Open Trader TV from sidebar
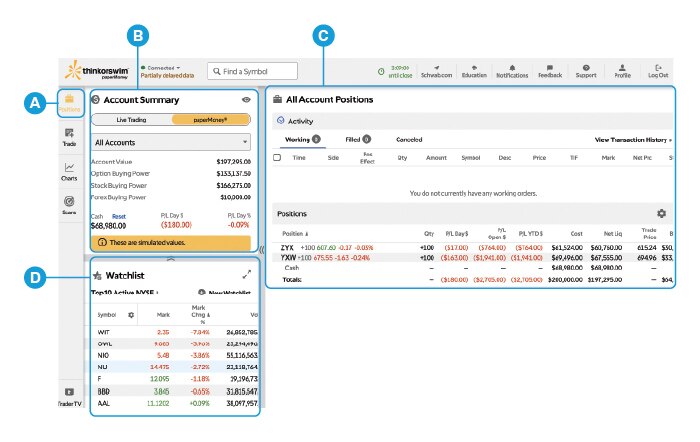Viewport: 700px width, 442px height. coord(70,397)
